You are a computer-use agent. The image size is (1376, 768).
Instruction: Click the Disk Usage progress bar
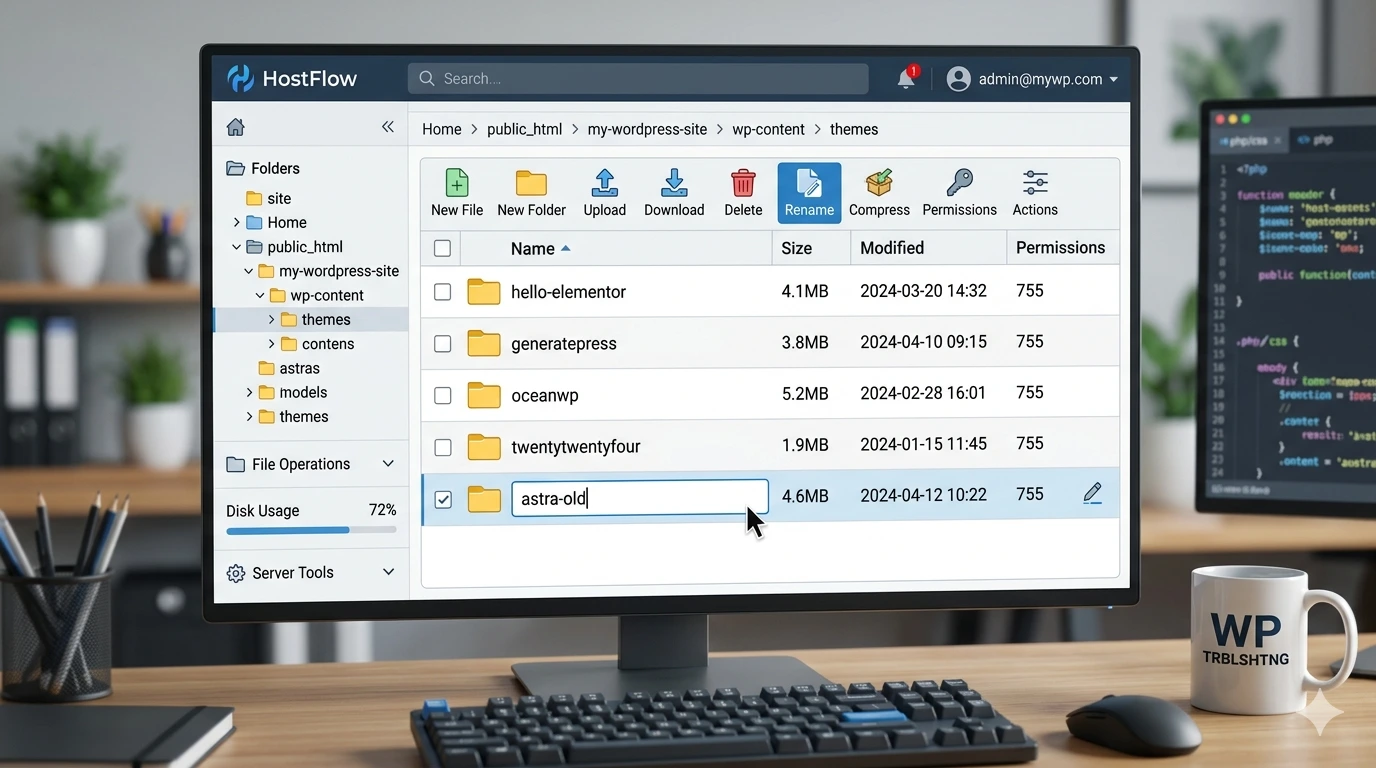(311, 531)
